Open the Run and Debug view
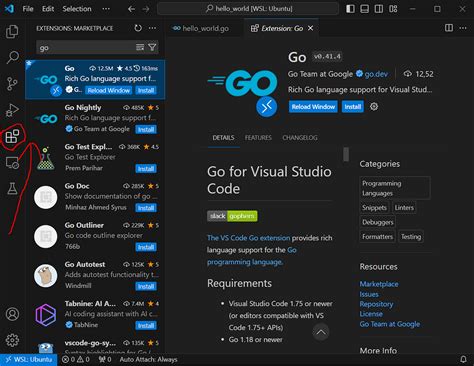The image size is (474, 366). [12, 110]
